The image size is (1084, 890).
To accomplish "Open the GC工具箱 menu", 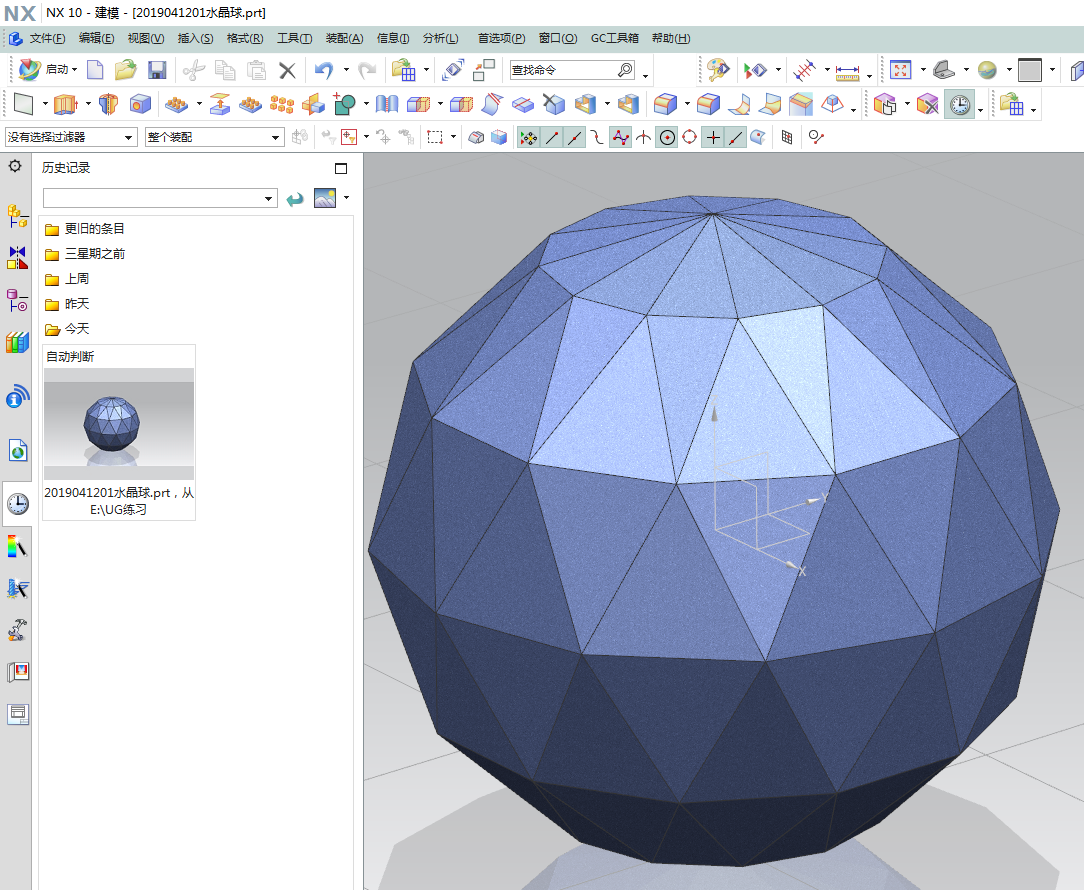I will 615,38.
